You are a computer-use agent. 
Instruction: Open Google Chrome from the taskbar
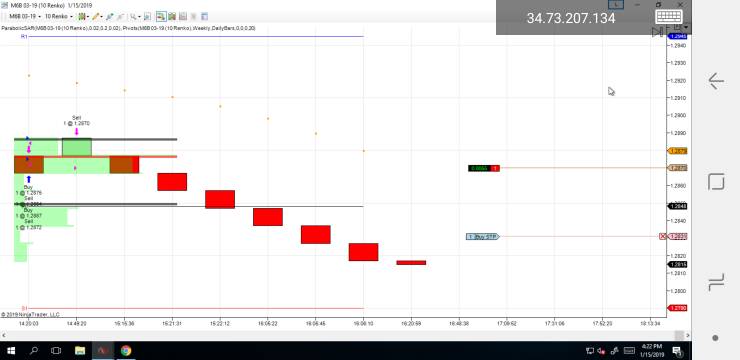pyautogui.click(x=126, y=351)
